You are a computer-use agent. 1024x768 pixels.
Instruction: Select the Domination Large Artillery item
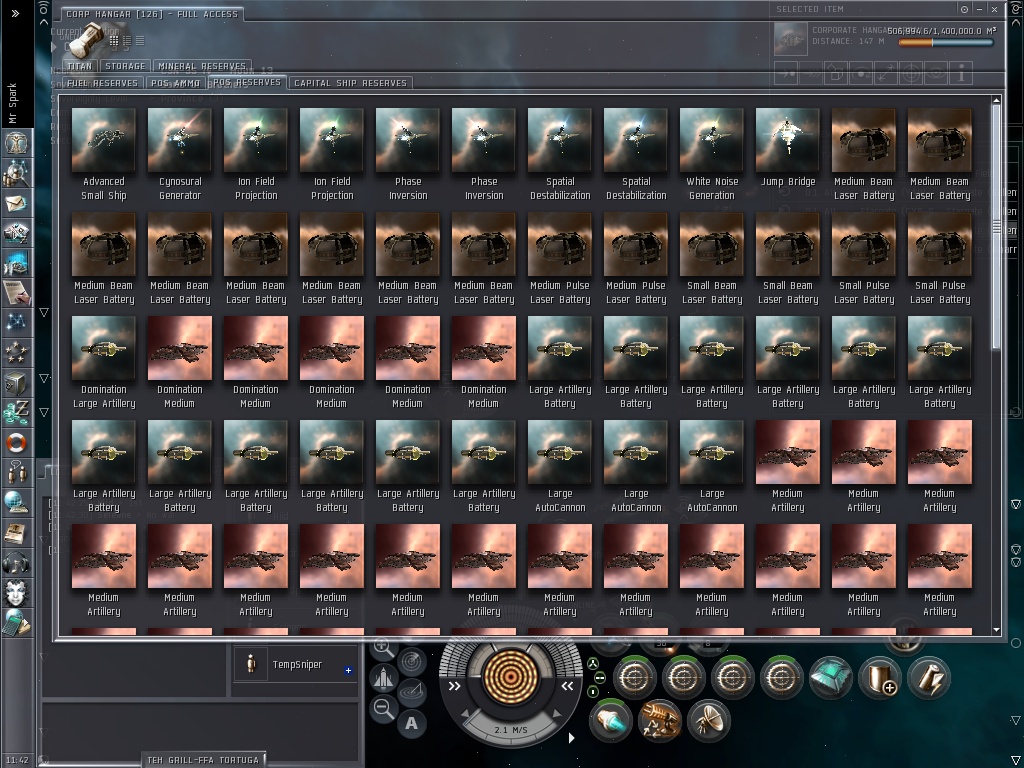tap(104, 362)
